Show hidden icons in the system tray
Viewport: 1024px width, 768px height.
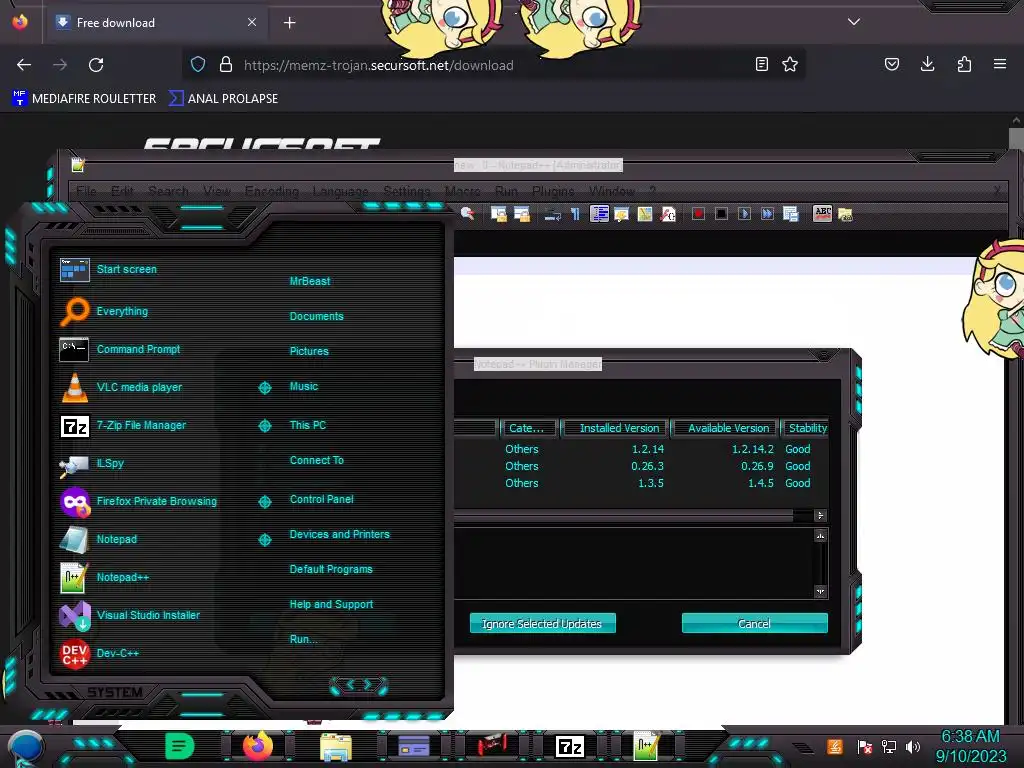(x=803, y=748)
